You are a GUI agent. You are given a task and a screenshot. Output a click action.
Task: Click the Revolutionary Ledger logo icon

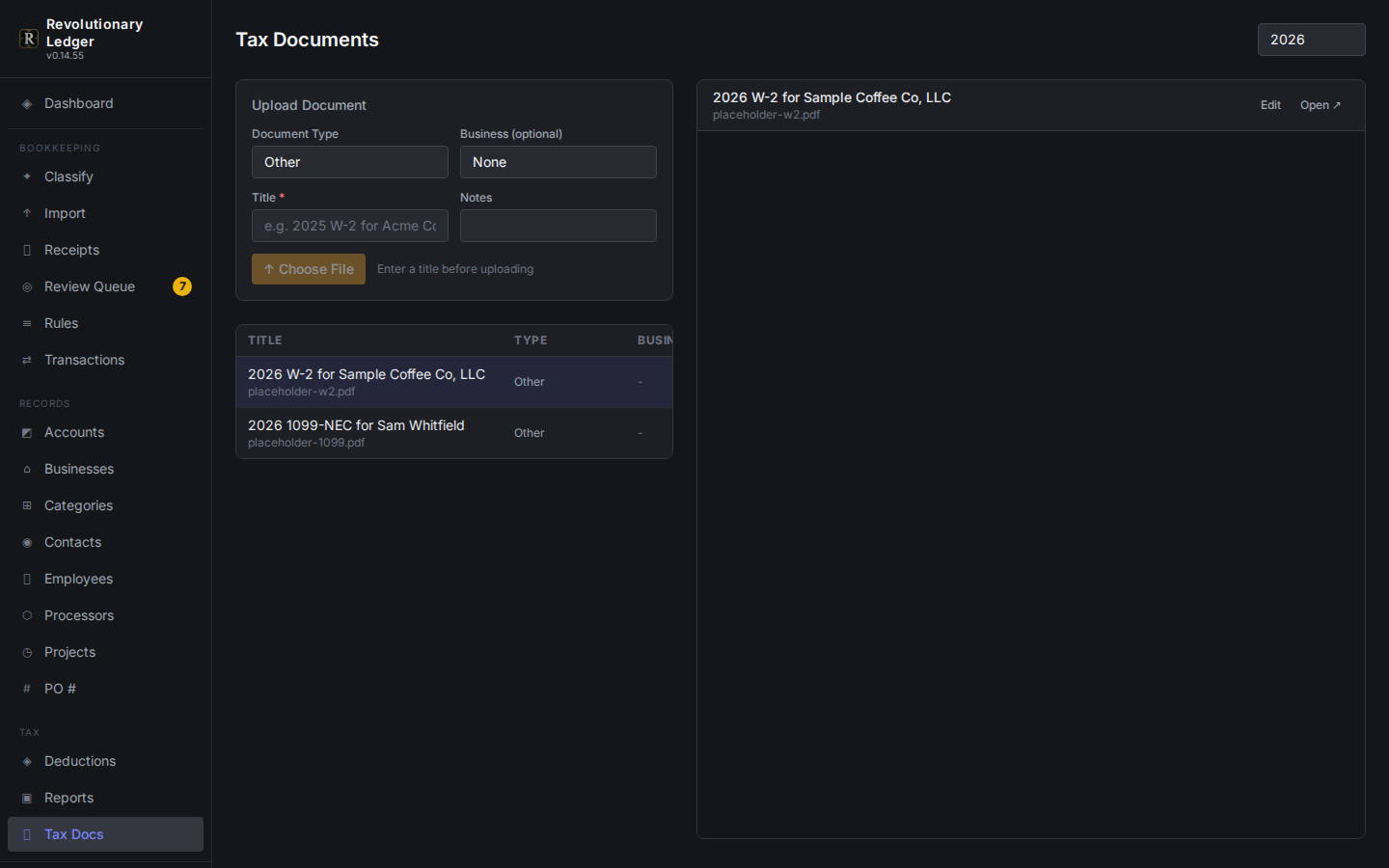(29, 39)
